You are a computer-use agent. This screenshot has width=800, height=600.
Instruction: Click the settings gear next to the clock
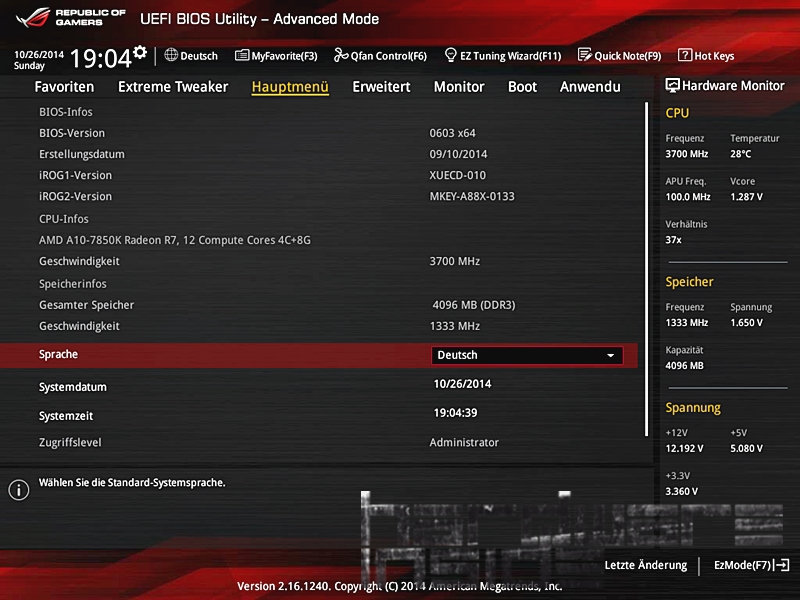[139, 52]
